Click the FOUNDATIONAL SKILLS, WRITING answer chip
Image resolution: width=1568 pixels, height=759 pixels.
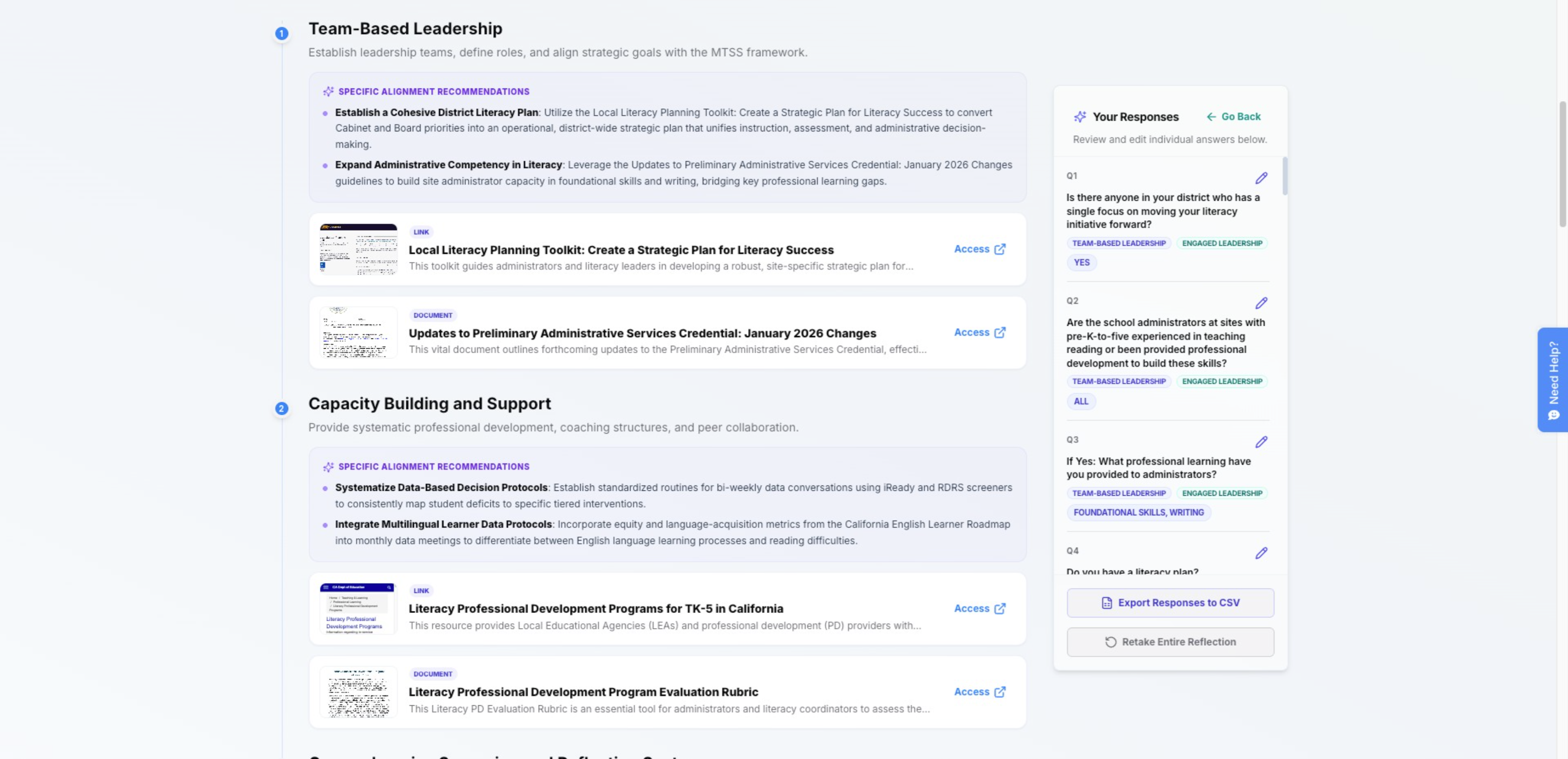[x=1138, y=512]
